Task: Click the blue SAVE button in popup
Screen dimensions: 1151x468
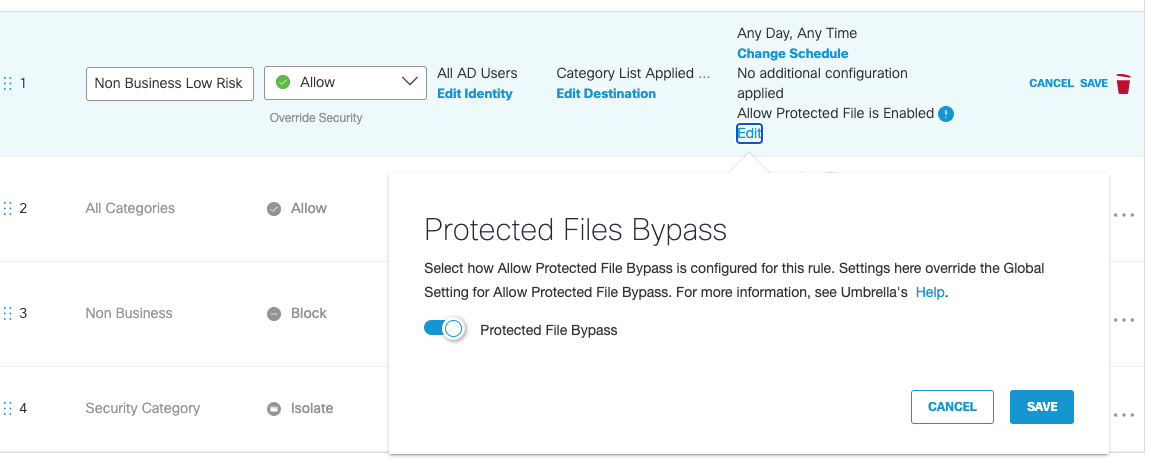Action: 1042,407
